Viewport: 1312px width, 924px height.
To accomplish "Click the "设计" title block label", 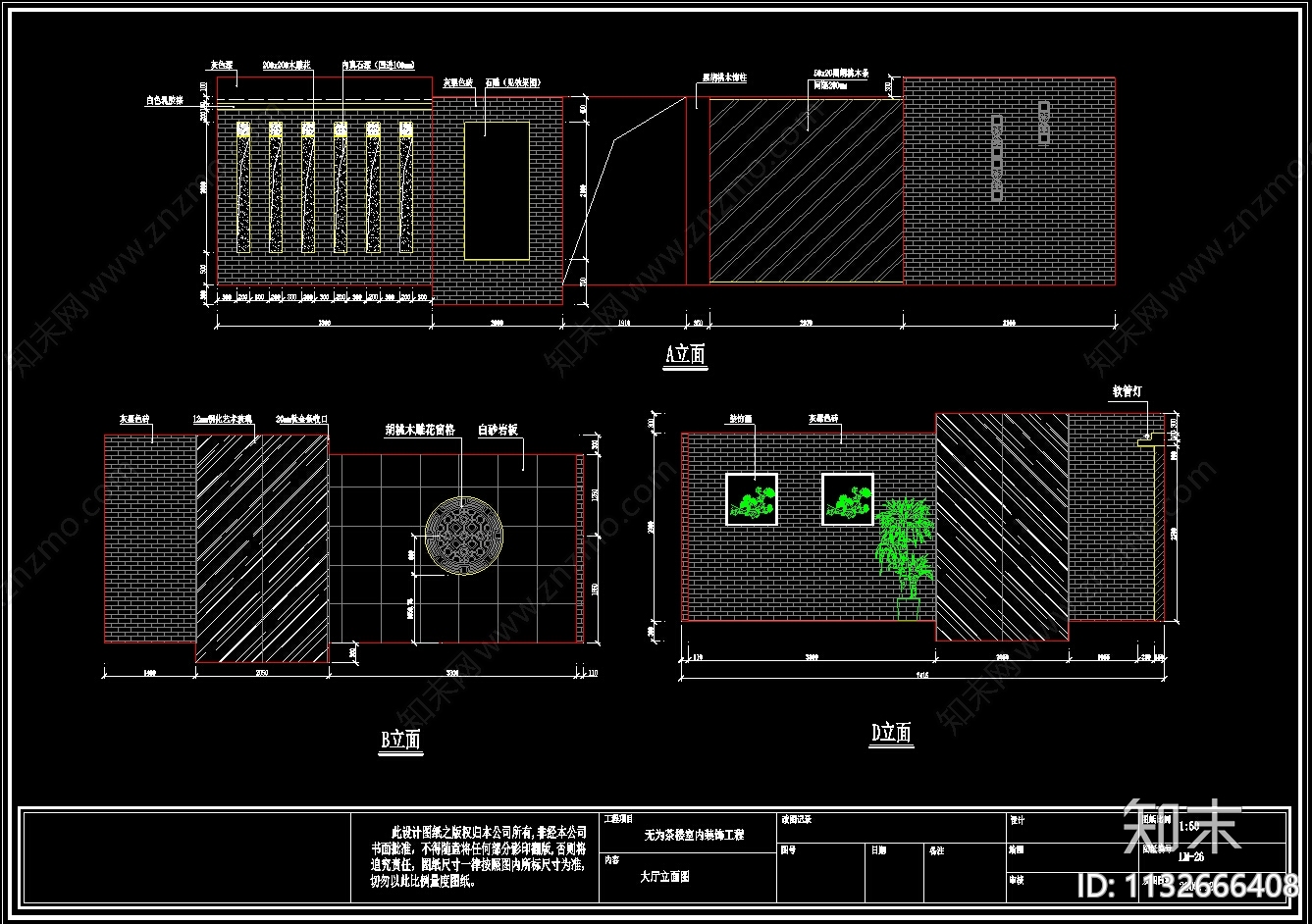I will [1017, 820].
